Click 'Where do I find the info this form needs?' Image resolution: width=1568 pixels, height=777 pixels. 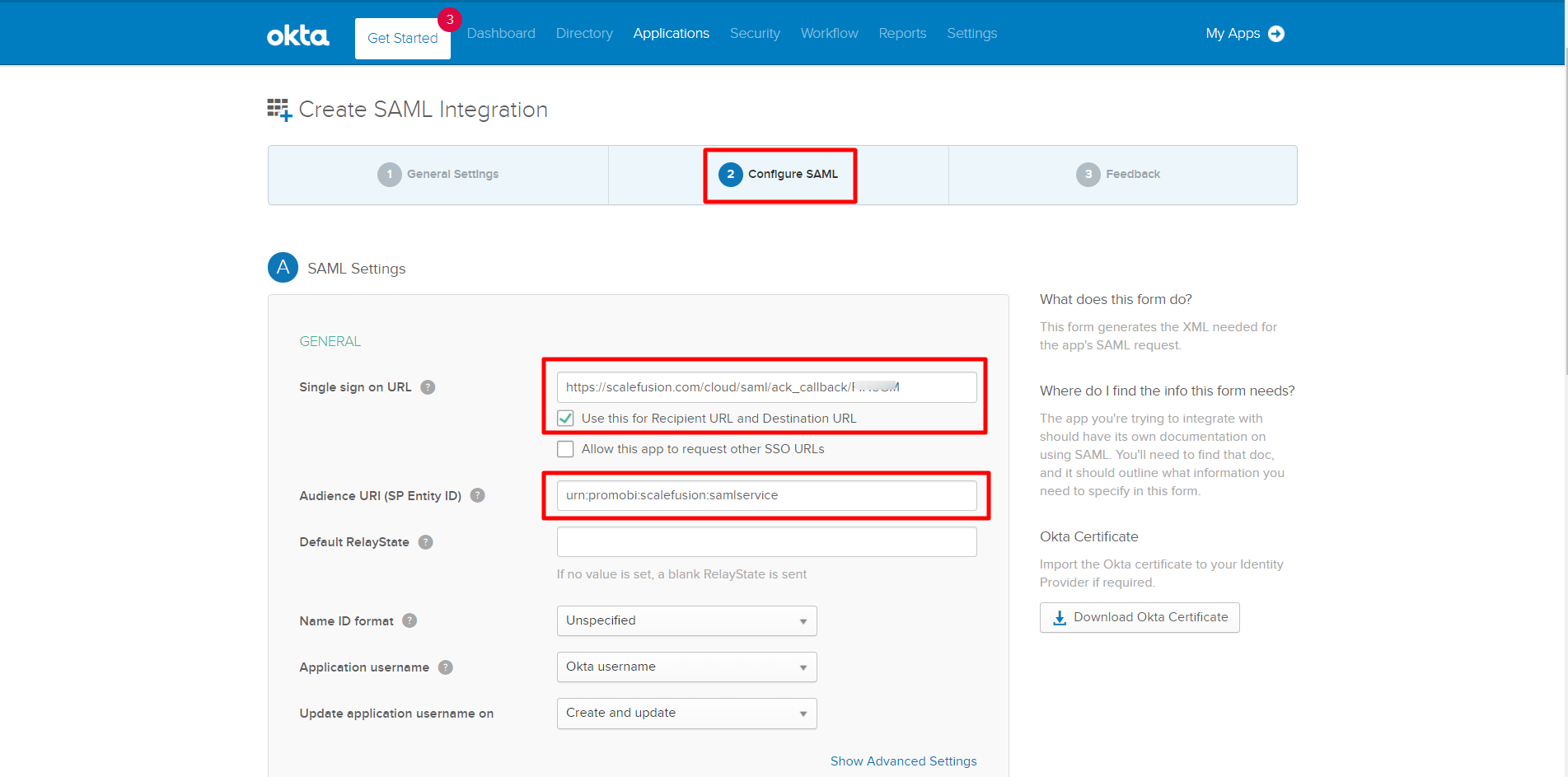pos(1167,391)
